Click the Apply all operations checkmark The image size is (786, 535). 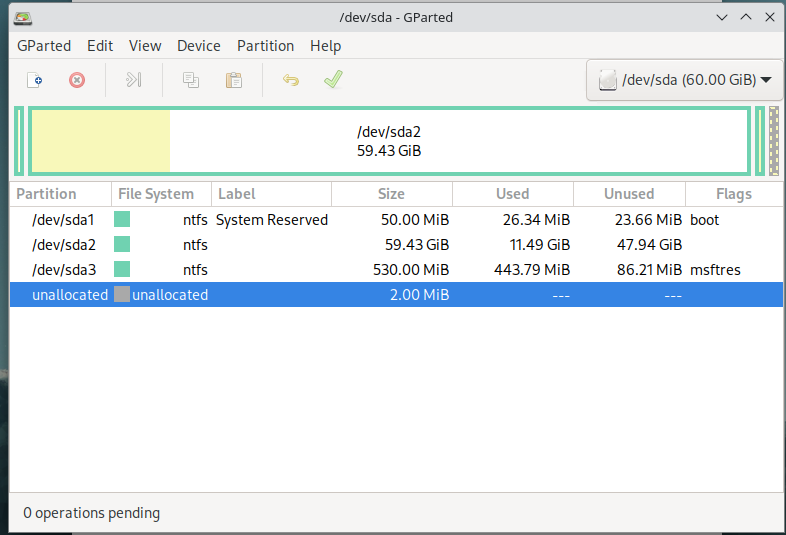click(x=333, y=79)
